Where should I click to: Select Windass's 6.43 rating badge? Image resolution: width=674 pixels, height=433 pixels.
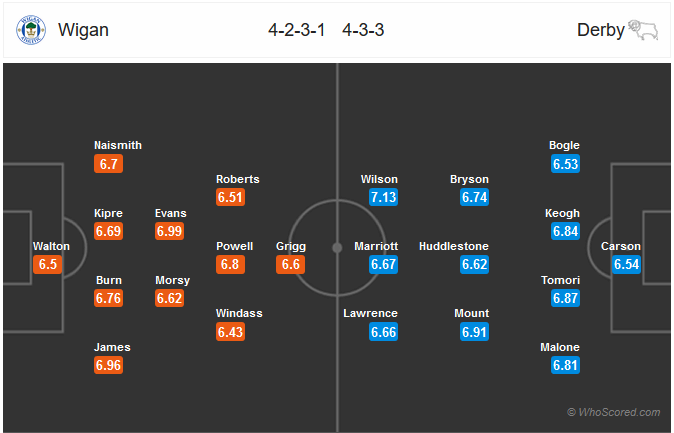[230, 331]
